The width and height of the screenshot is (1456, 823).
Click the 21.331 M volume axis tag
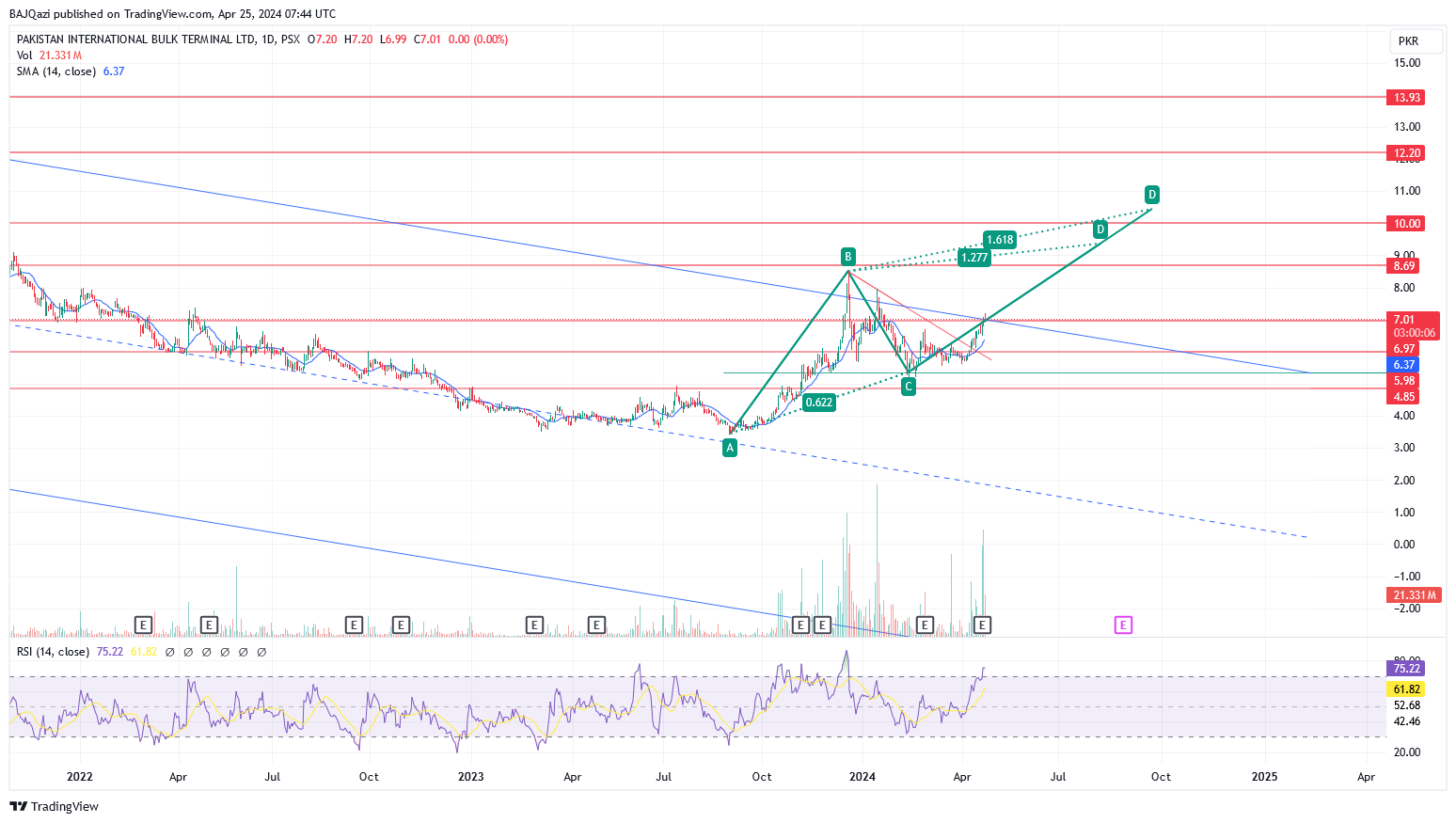click(x=1414, y=595)
